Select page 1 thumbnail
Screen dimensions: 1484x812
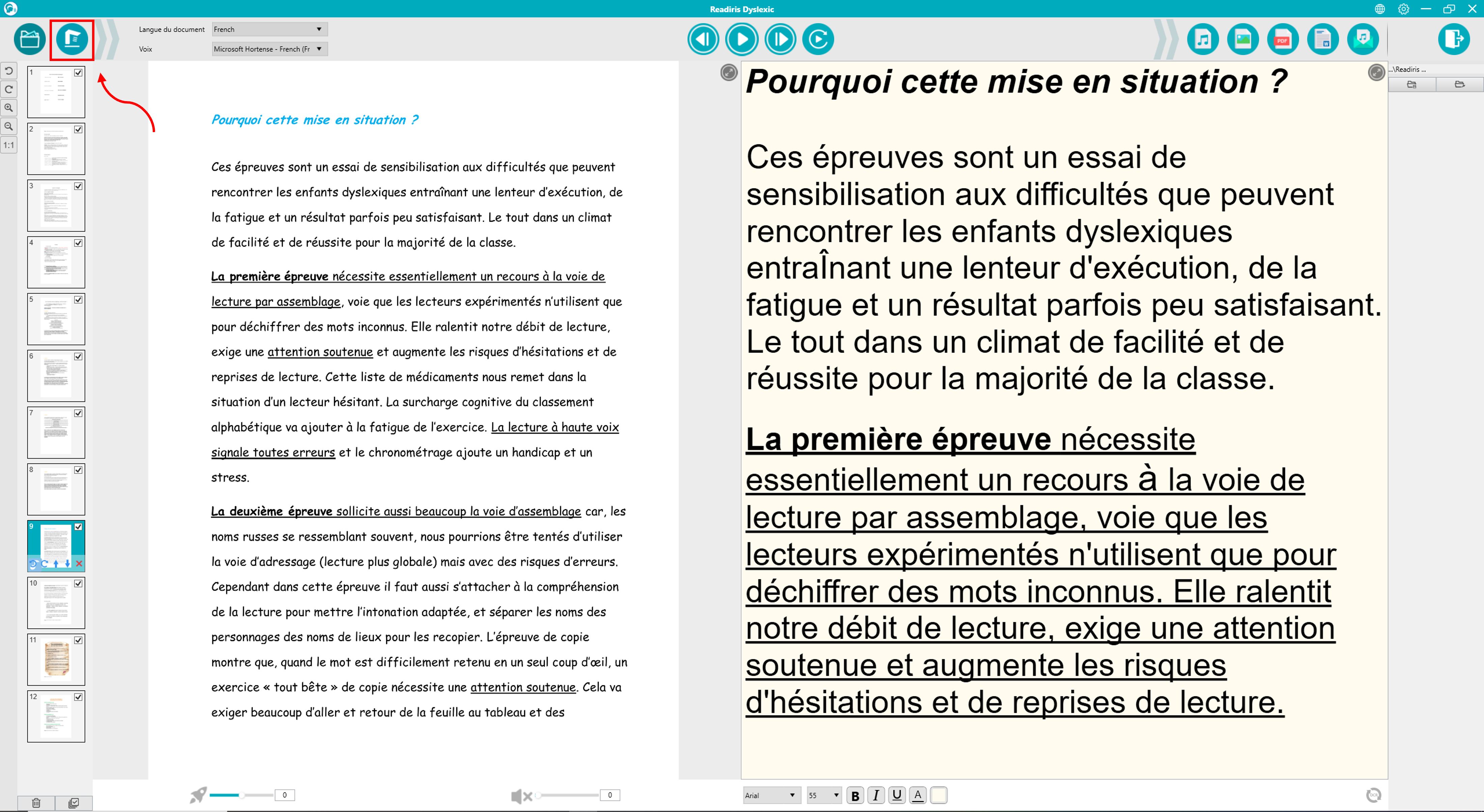tap(56, 92)
